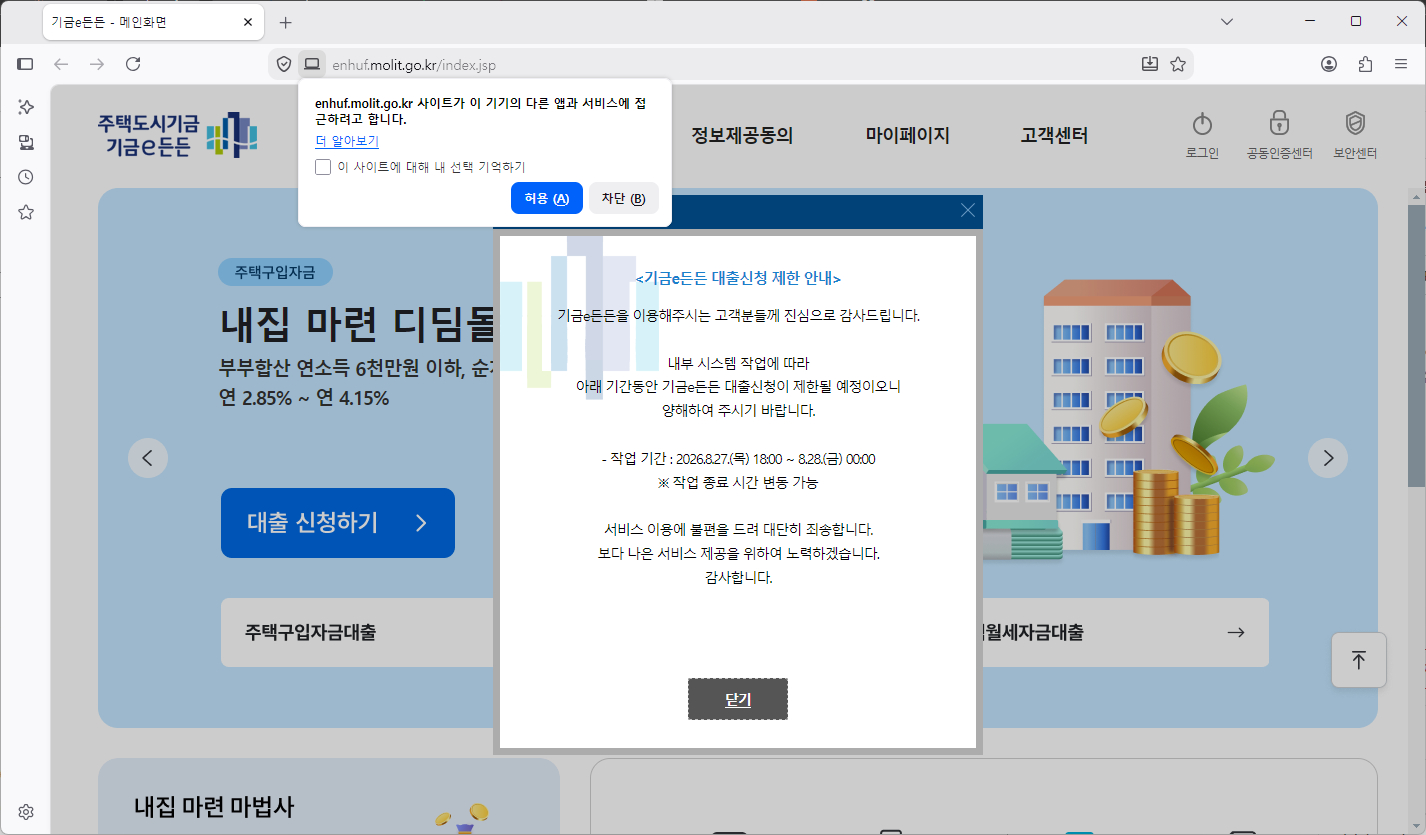This screenshot has height=835, width=1426.
Task: Click the 허용 (A) button
Action: tap(547, 198)
